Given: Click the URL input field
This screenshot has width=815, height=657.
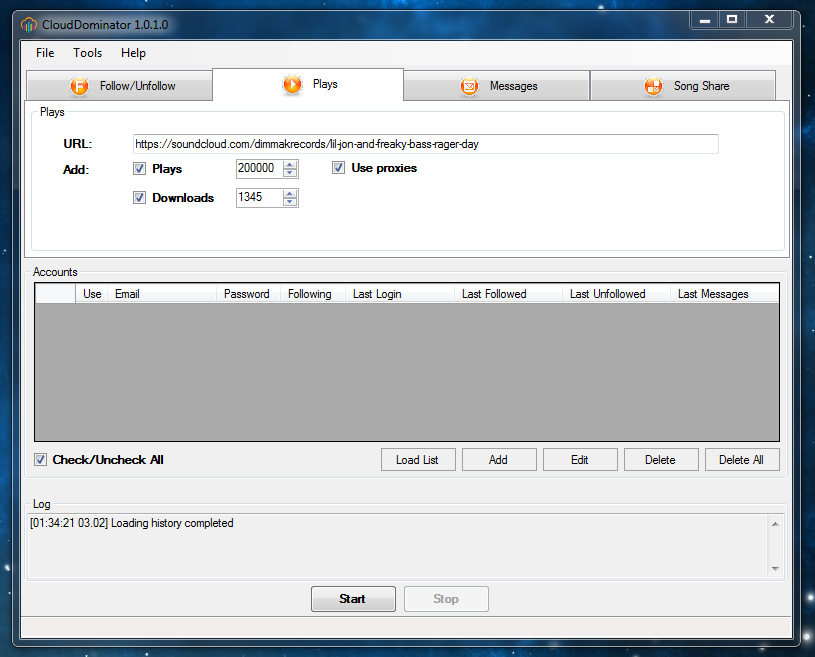Looking at the screenshot, I should (x=426, y=144).
